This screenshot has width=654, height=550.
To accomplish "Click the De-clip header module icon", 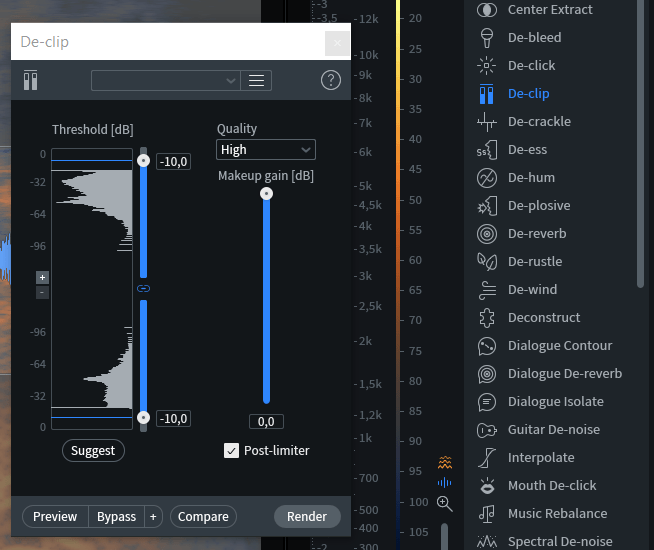I will click(30, 80).
